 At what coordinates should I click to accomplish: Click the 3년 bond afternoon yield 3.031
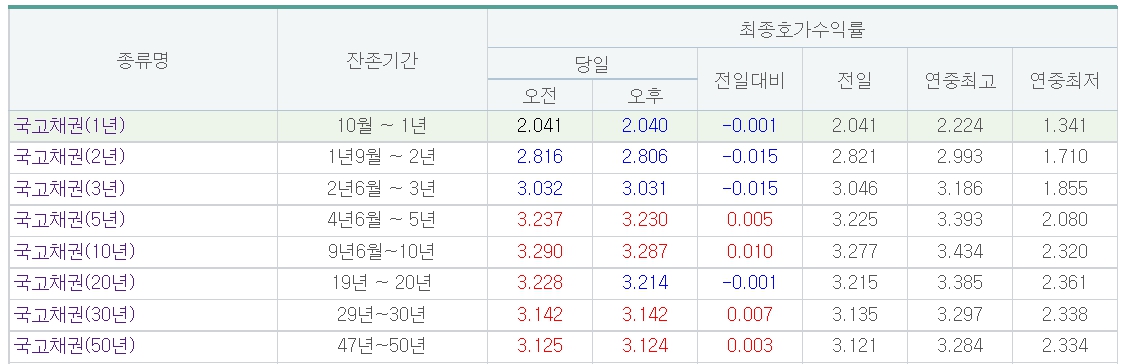point(645,188)
